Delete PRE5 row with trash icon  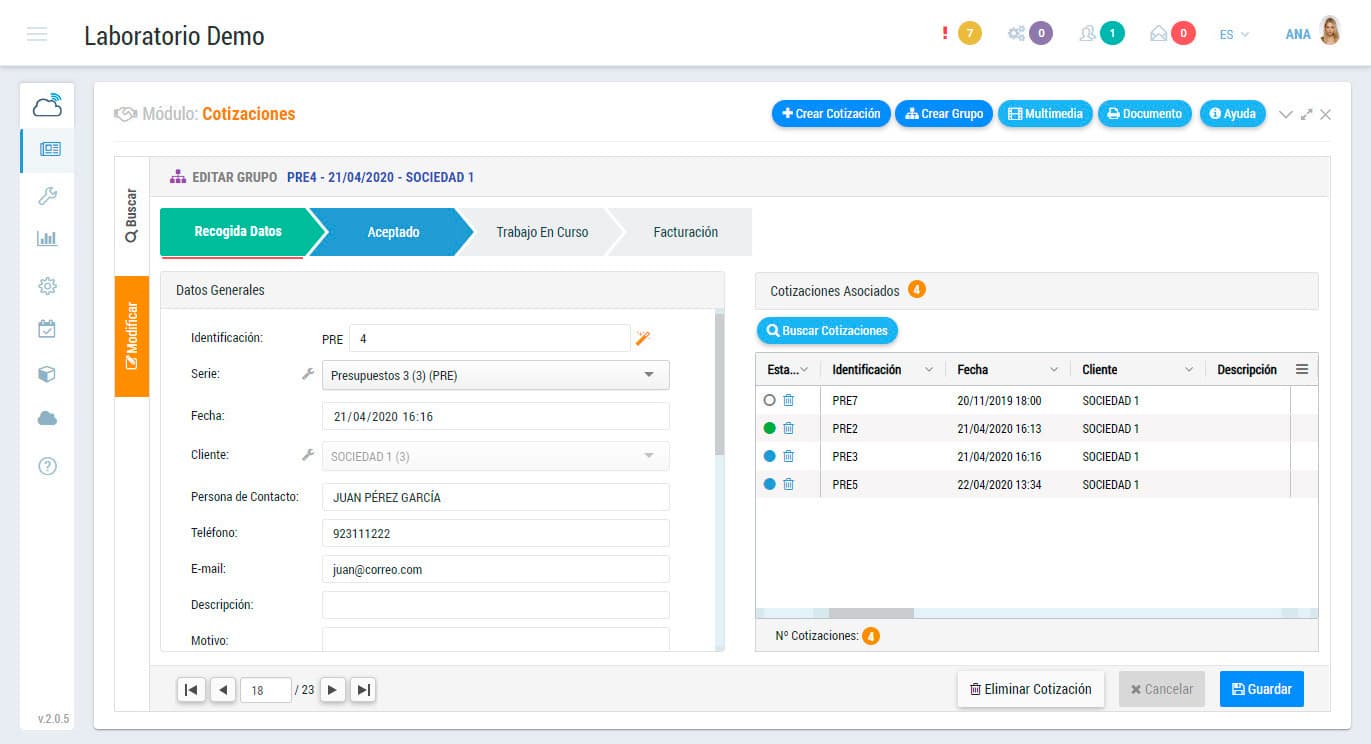tap(788, 484)
